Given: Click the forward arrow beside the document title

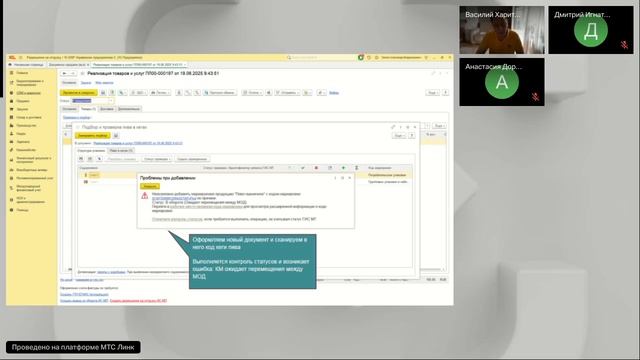Looking at the screenshot, I should click(x=73, y=73).
